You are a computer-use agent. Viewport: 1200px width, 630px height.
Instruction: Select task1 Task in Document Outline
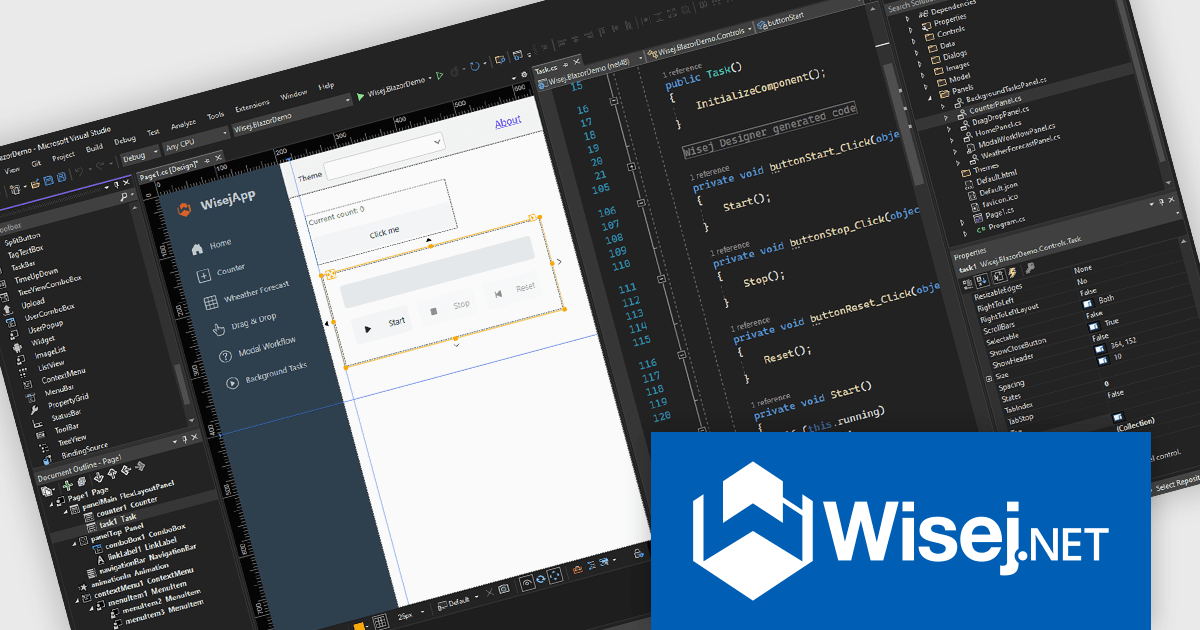120,520
